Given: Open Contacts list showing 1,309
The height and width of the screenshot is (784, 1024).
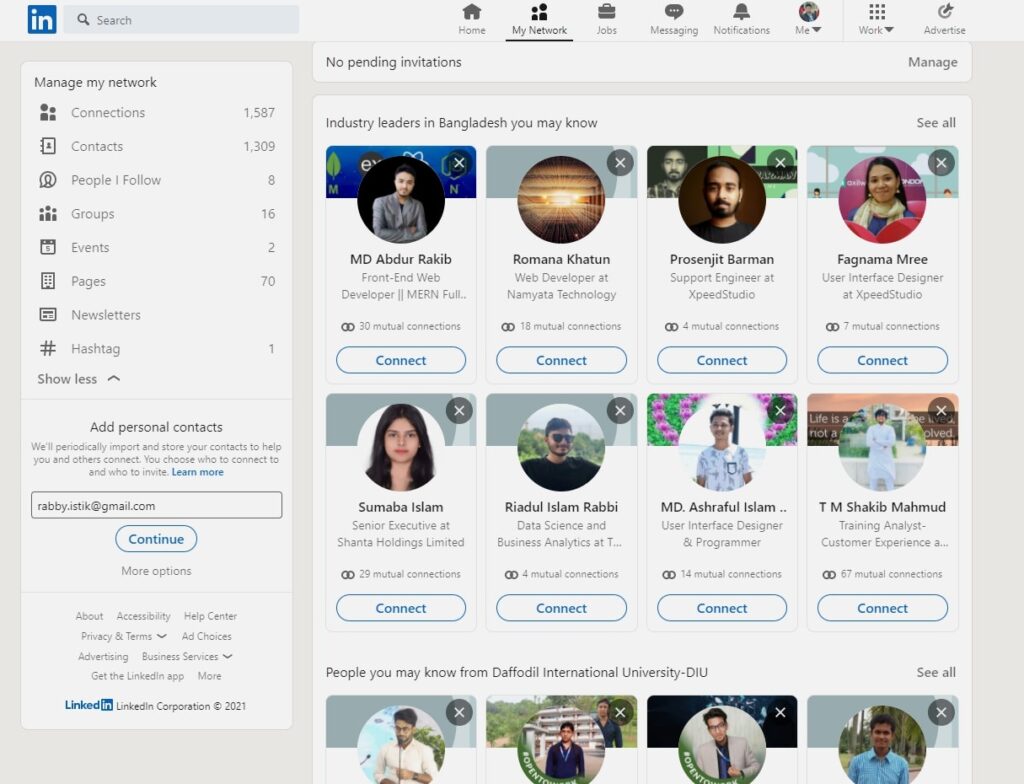Looking at the screenshot, I should pos(157,146).
